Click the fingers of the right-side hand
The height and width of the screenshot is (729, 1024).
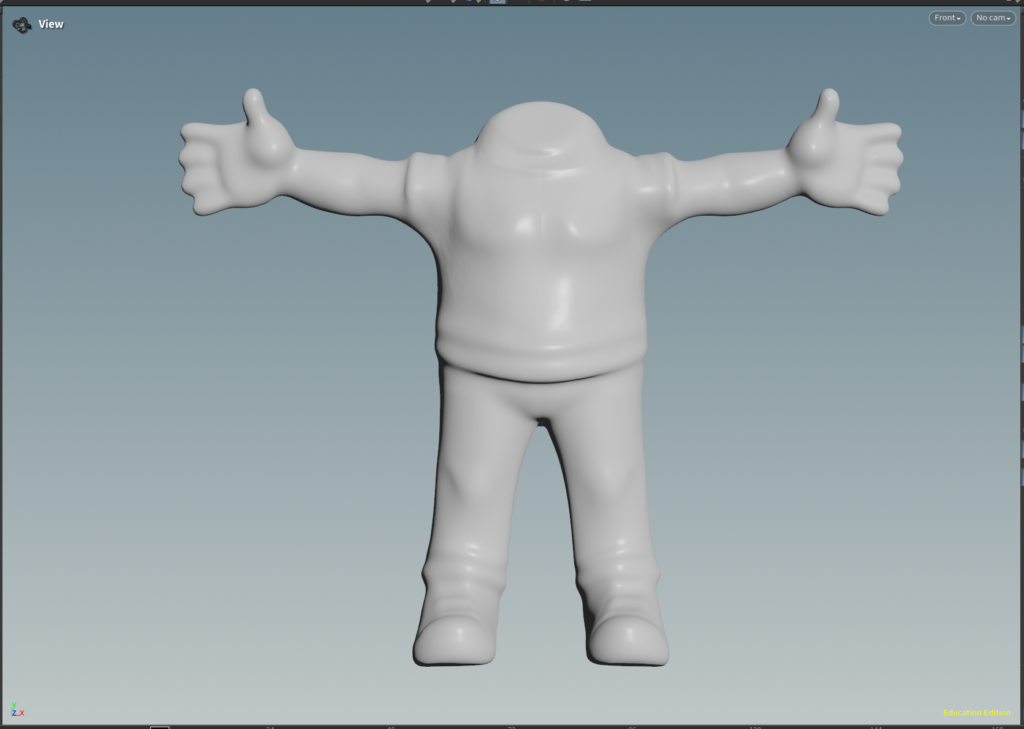pos(882,170)
